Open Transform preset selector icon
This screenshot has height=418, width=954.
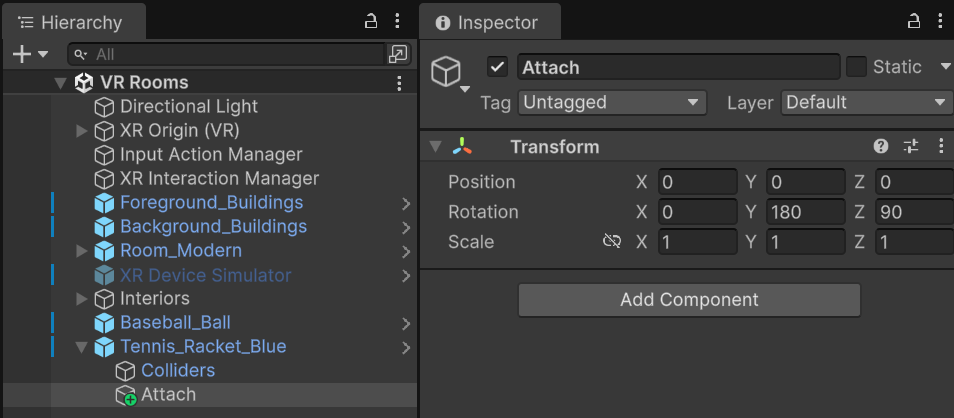point(911,146)
